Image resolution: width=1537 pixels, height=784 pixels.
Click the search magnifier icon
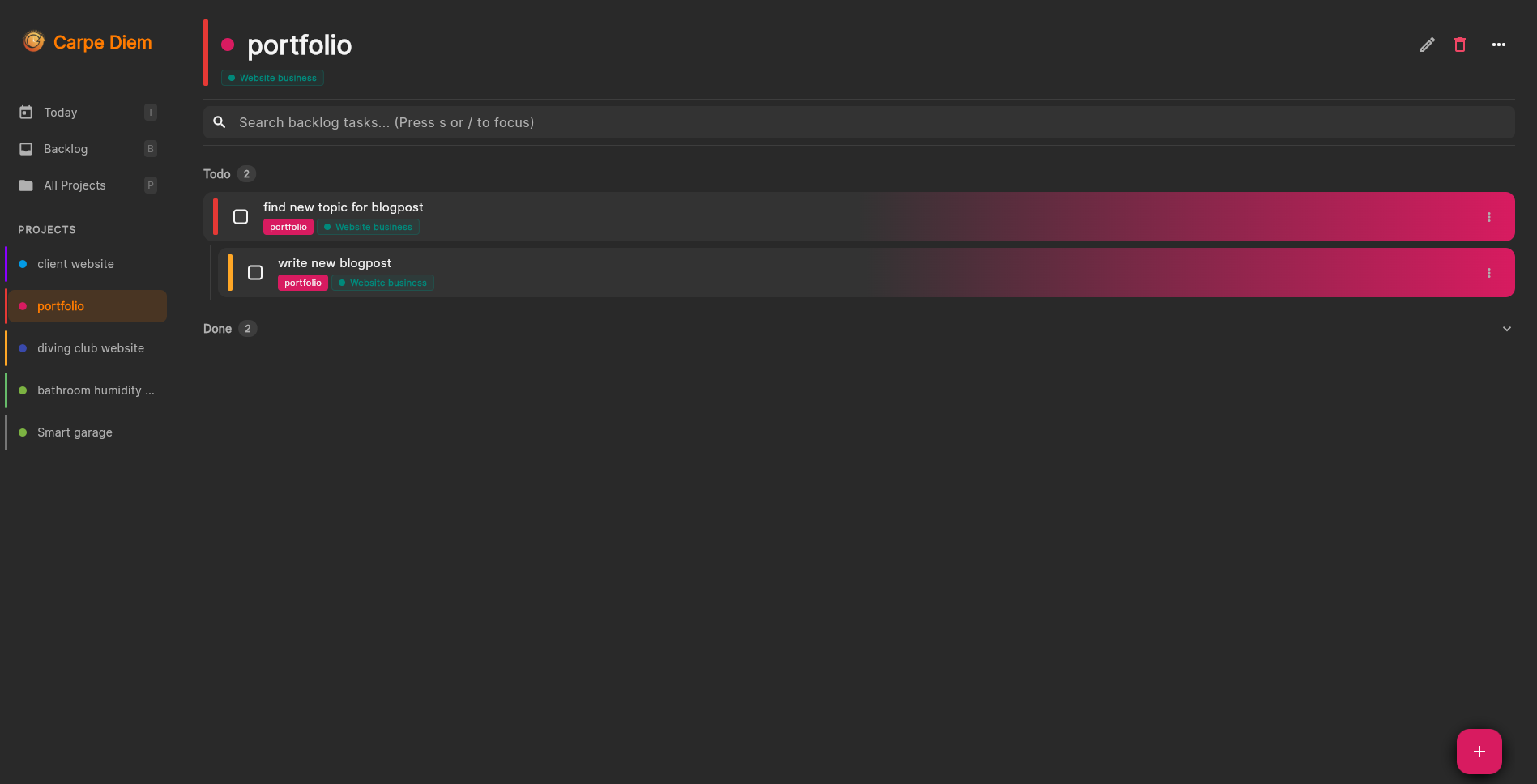point(220,122)
